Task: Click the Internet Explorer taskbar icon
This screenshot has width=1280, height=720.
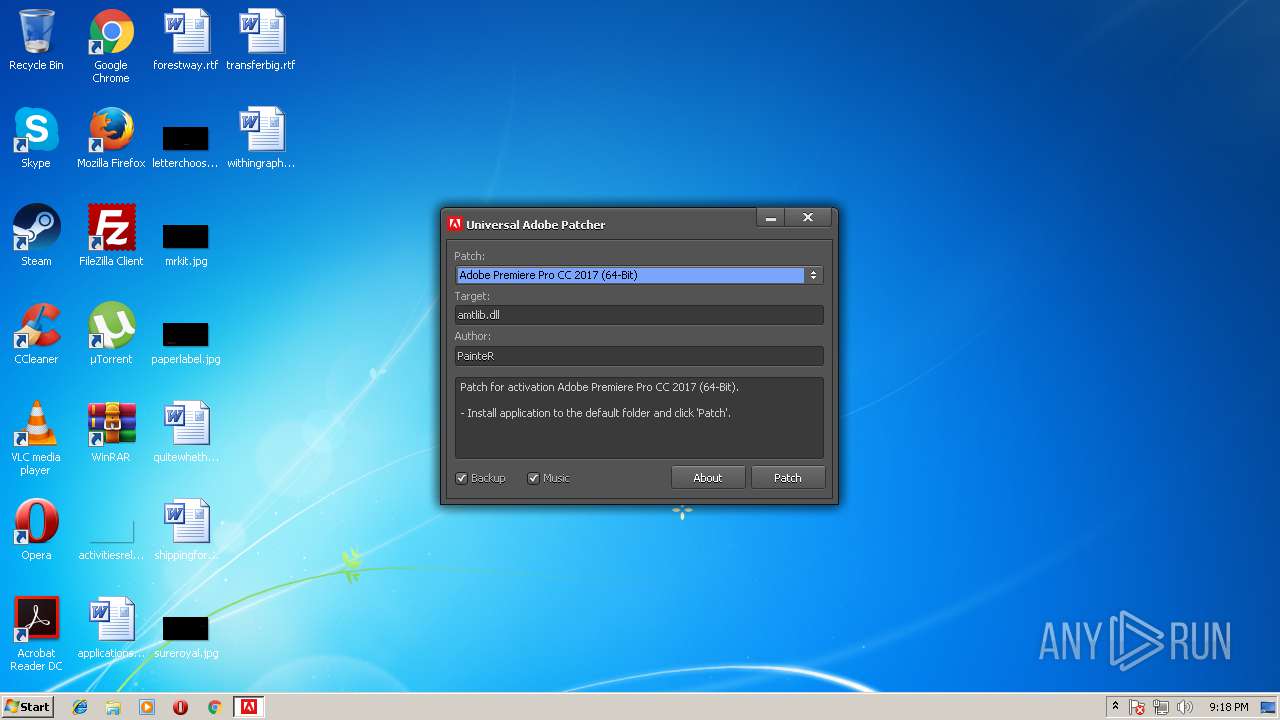Action: pyautogui.click(x=80, y=707)
